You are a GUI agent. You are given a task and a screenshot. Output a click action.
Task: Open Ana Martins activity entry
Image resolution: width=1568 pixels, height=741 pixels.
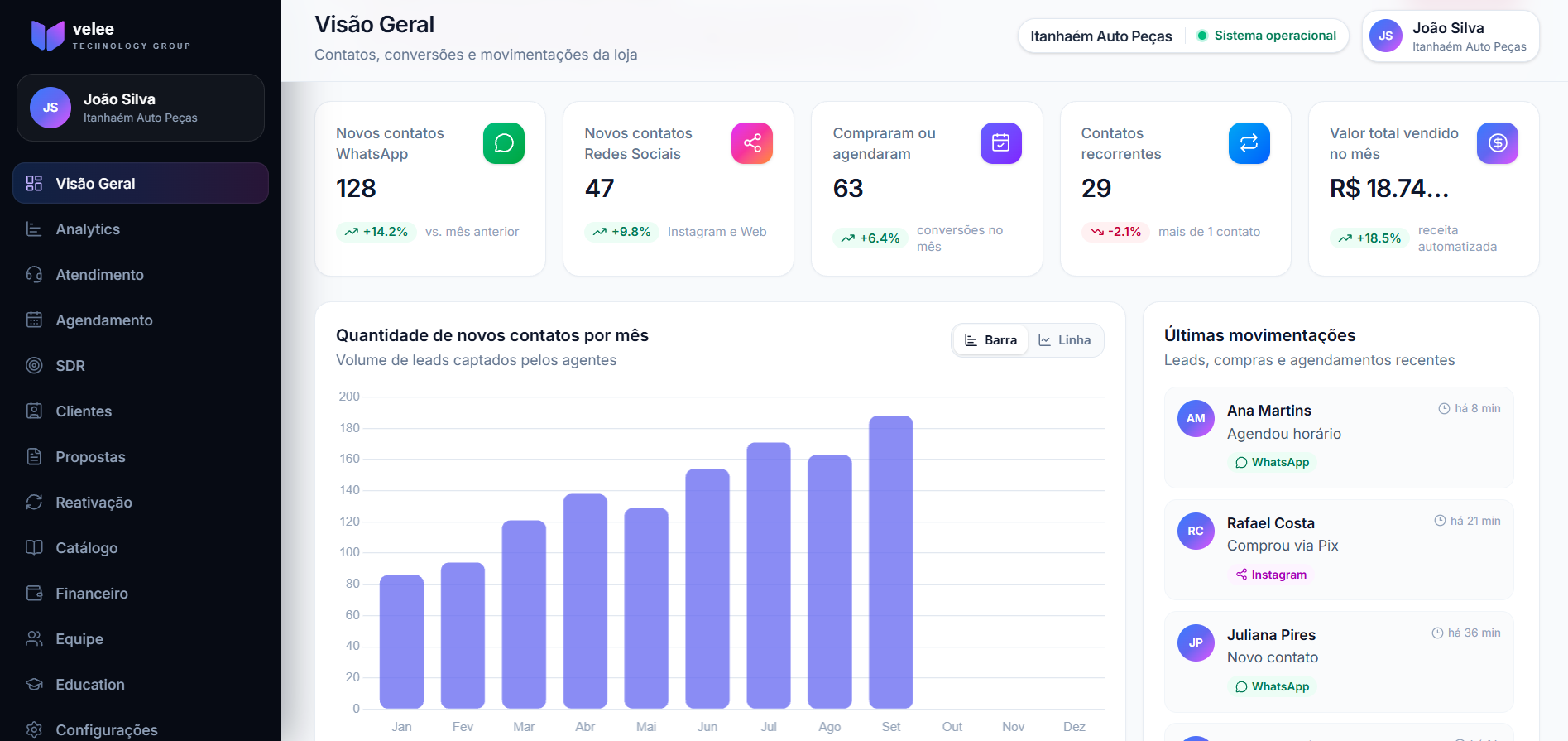click(1339, 437)
